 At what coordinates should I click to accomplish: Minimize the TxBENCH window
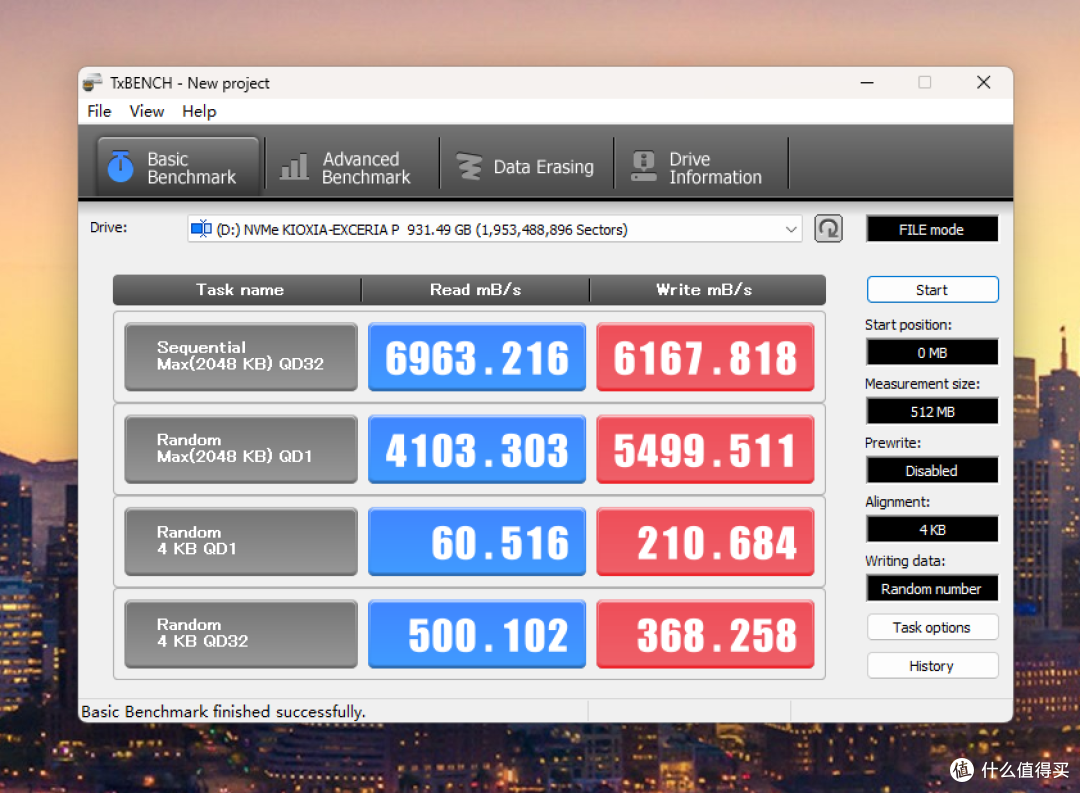[867, 83]
